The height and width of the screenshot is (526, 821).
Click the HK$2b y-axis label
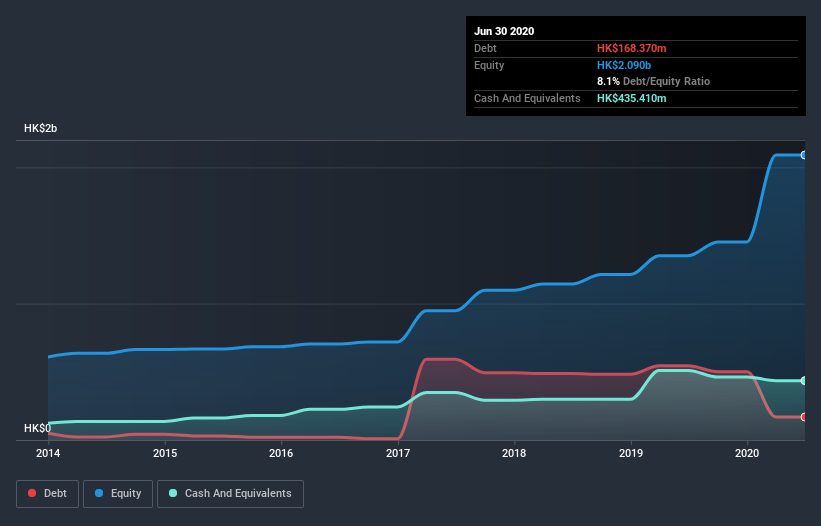pyautogui.click(x=40, y=128)
